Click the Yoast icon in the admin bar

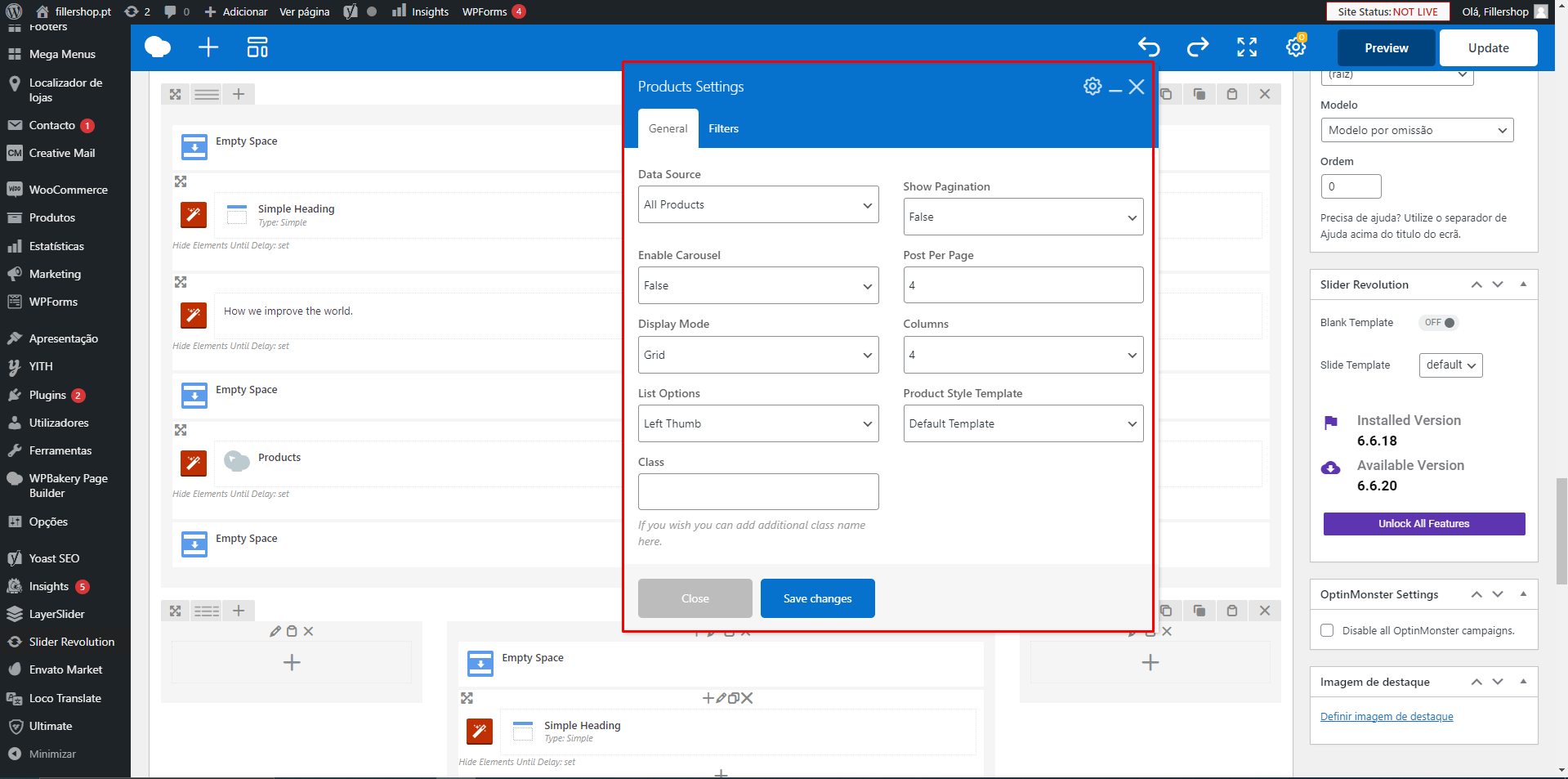[351, 11]
